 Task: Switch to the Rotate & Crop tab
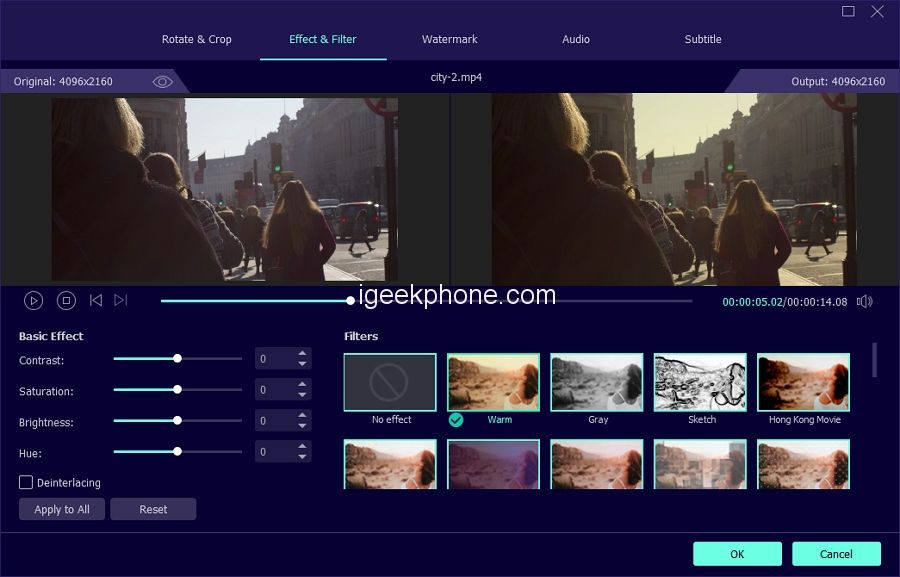click(x=196, y=40)
